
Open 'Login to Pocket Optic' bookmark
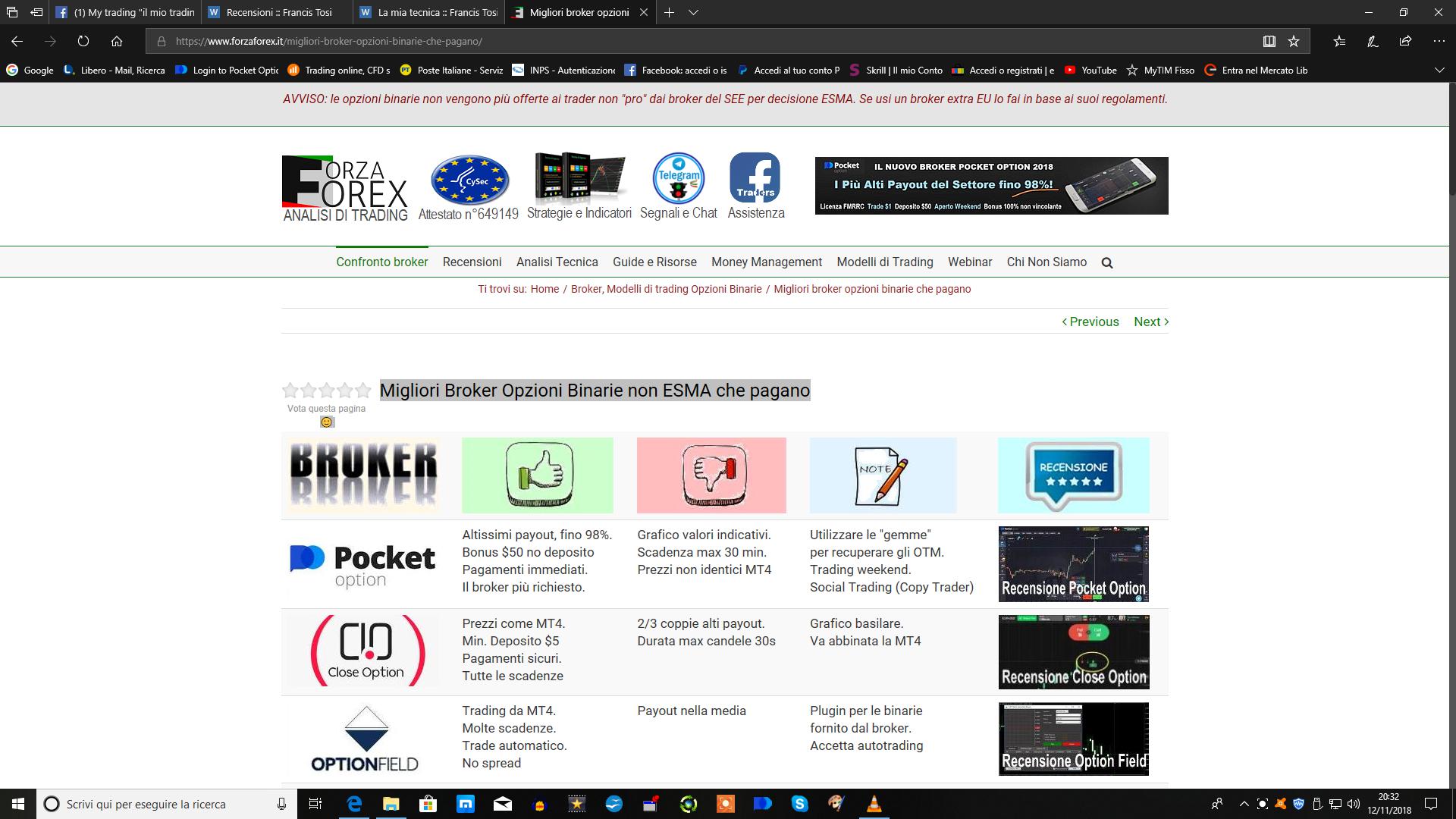pyautogui.click(x=227, y=70)
